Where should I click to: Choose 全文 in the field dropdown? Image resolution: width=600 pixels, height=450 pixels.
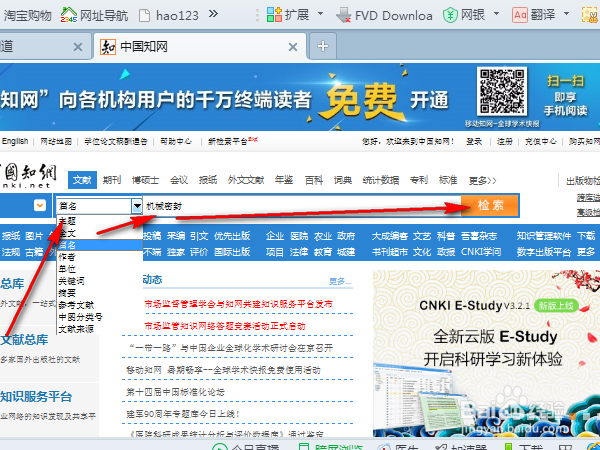pyautogui.click(x=99, y=233)
